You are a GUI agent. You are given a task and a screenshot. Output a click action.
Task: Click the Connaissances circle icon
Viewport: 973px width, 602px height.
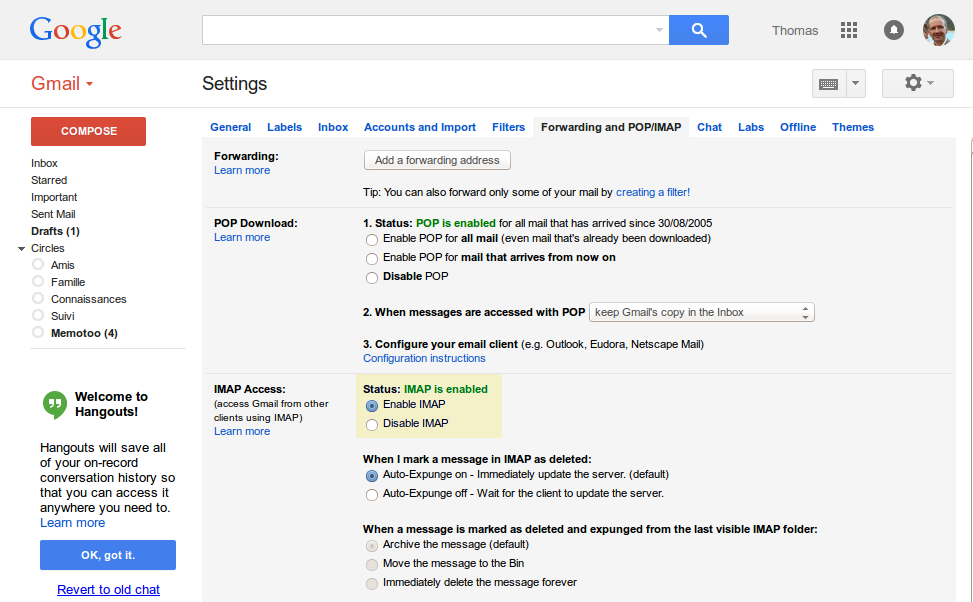click(38, 299)
